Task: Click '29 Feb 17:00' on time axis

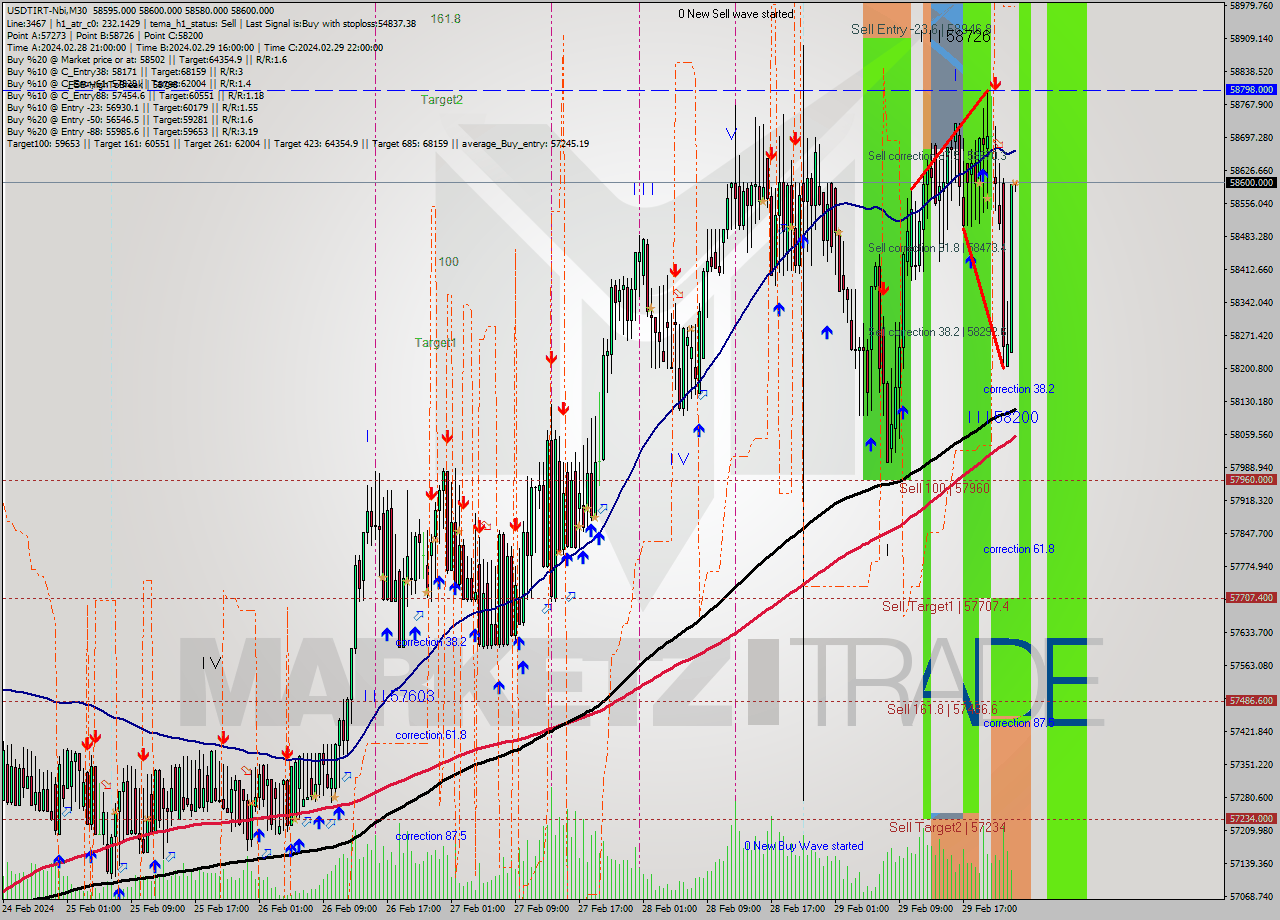Action: click(x=989, y=909)
